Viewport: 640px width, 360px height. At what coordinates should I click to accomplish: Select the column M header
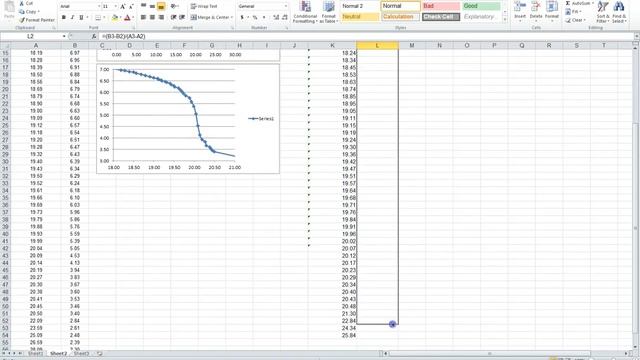[412, 45]
